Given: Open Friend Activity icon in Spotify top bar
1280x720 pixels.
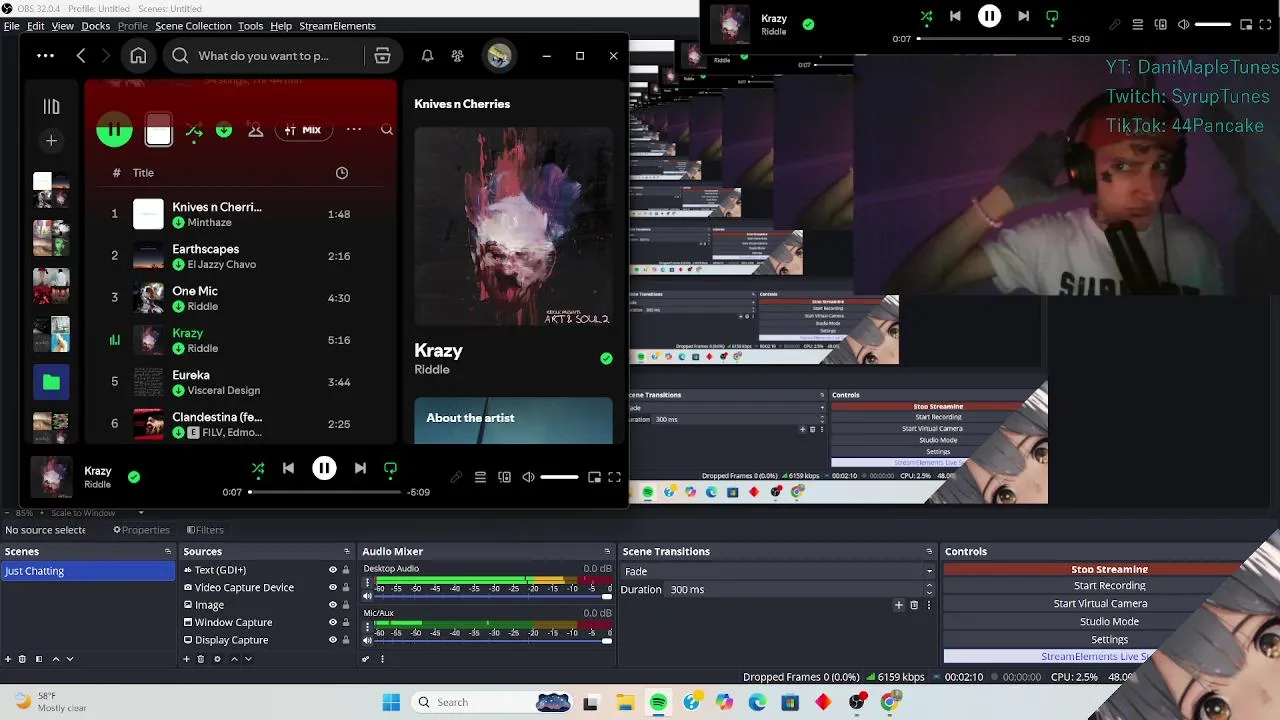Looking at the screenshot, I should (x=457, y=56).
